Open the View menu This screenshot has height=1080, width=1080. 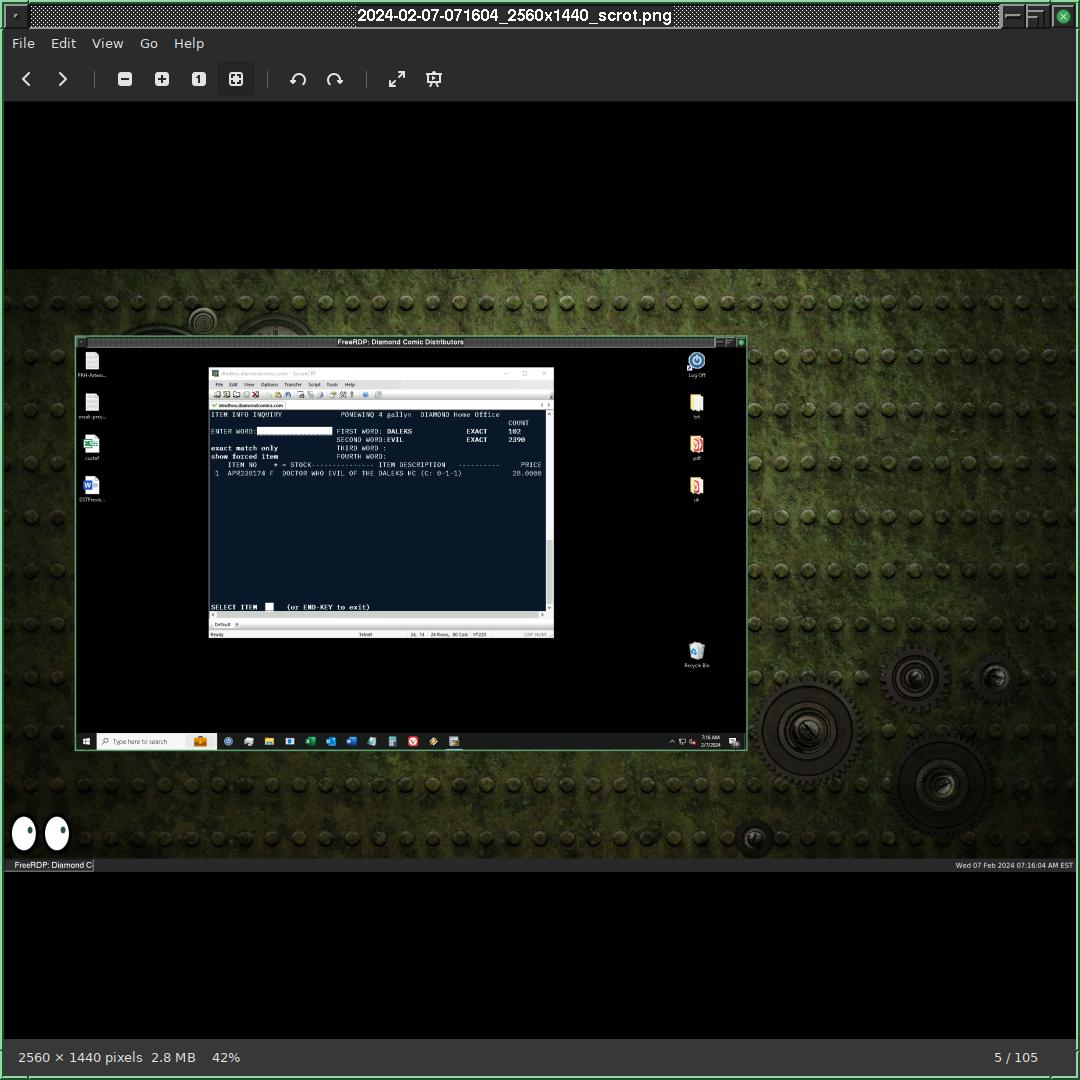click(108, 43)
